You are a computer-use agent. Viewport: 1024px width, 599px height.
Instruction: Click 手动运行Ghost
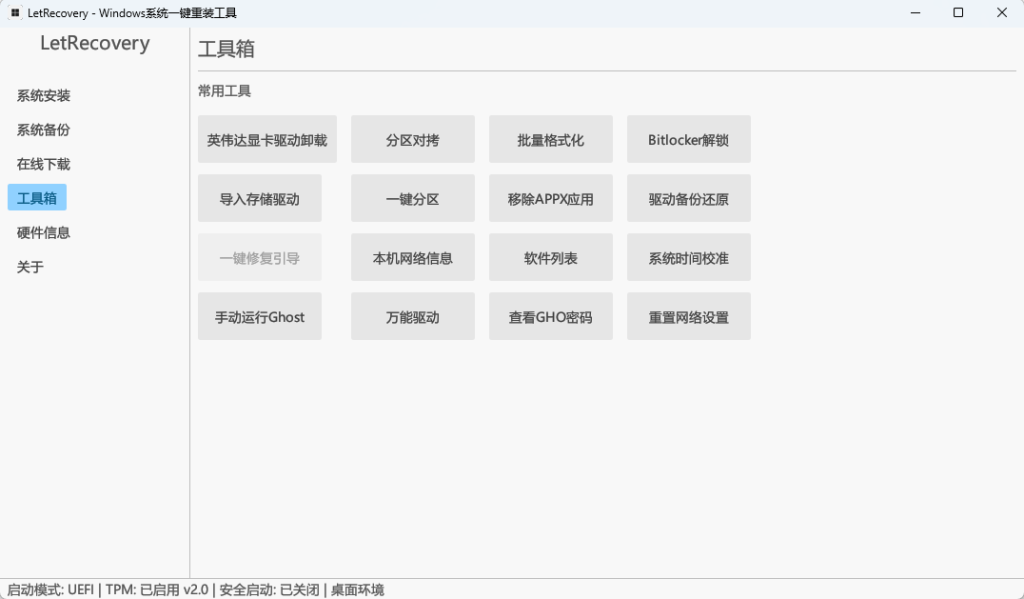260,316
